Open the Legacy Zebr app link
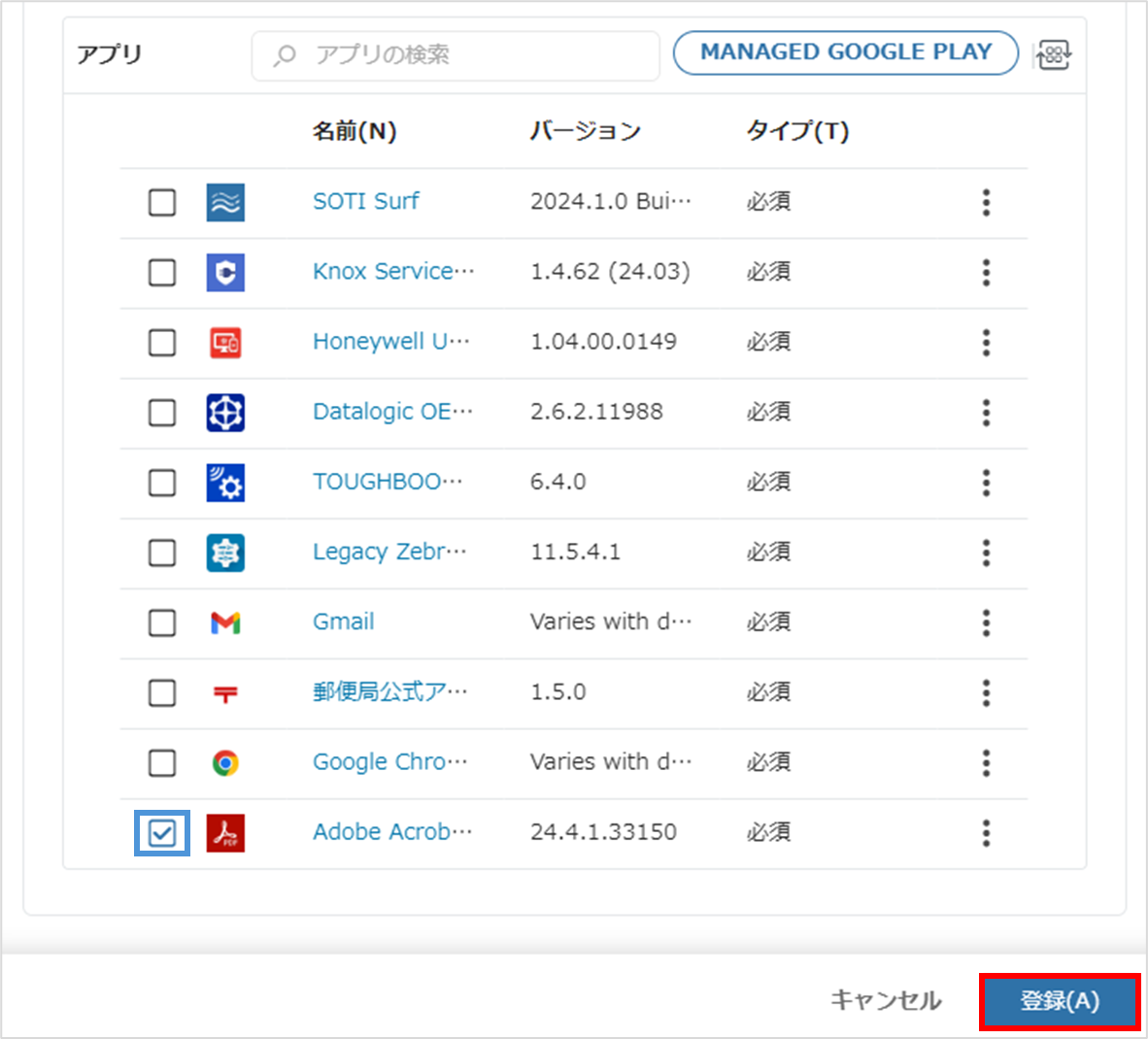This screenshot has height=1039, width=1148. 389,553
